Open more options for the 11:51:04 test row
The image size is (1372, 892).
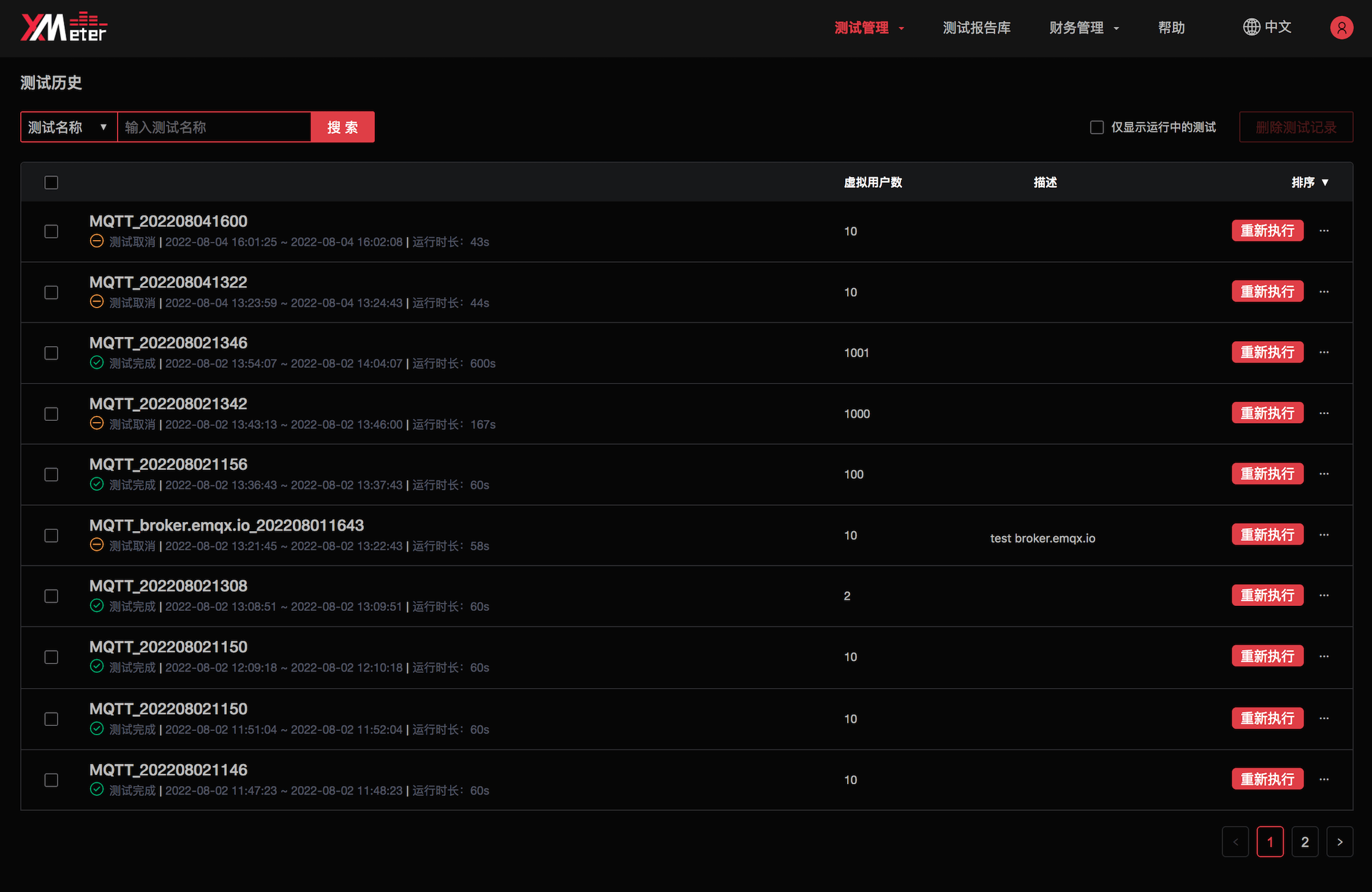coord(1324,719)
